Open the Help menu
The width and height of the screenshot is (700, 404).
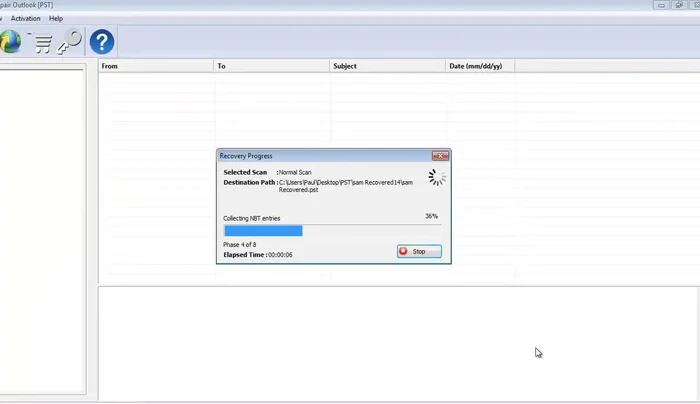56,18
